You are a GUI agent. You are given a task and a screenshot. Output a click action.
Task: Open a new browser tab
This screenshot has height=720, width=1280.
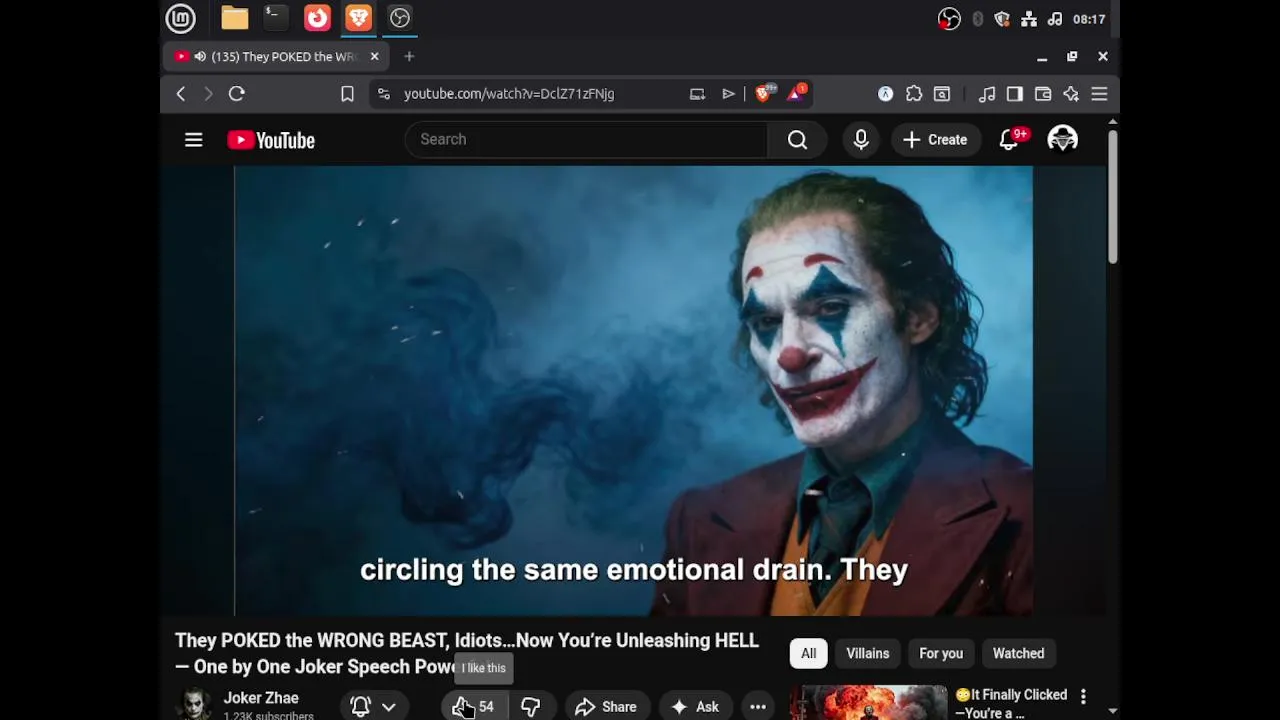[409, 57]
